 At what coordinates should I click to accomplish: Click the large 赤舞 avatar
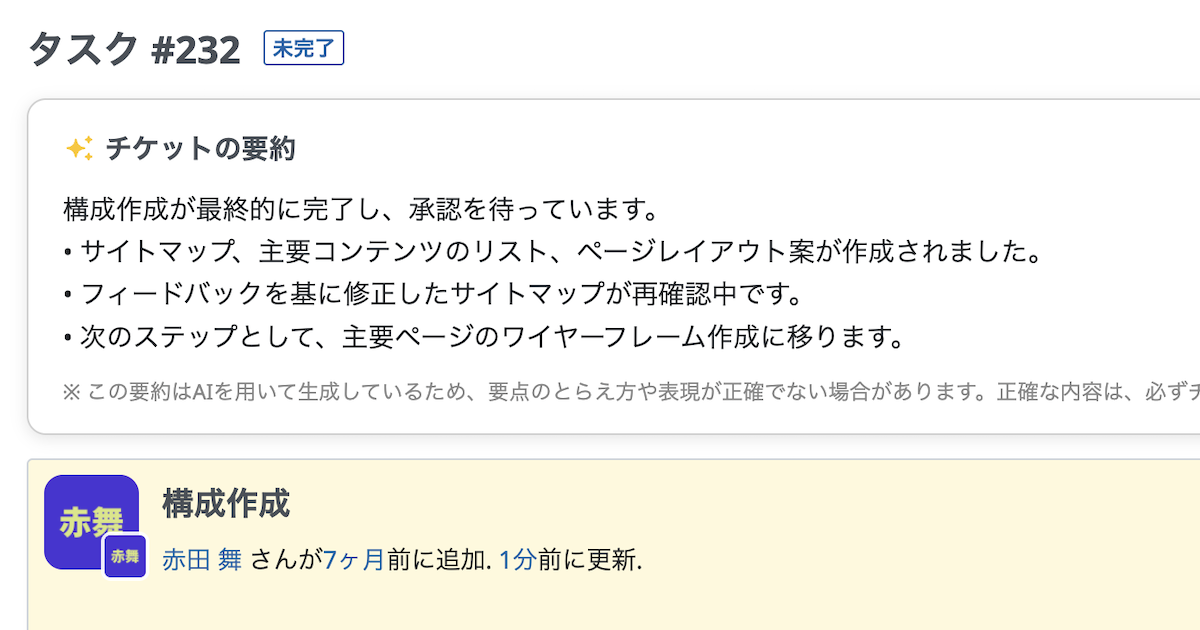click(x=87, y=516)
